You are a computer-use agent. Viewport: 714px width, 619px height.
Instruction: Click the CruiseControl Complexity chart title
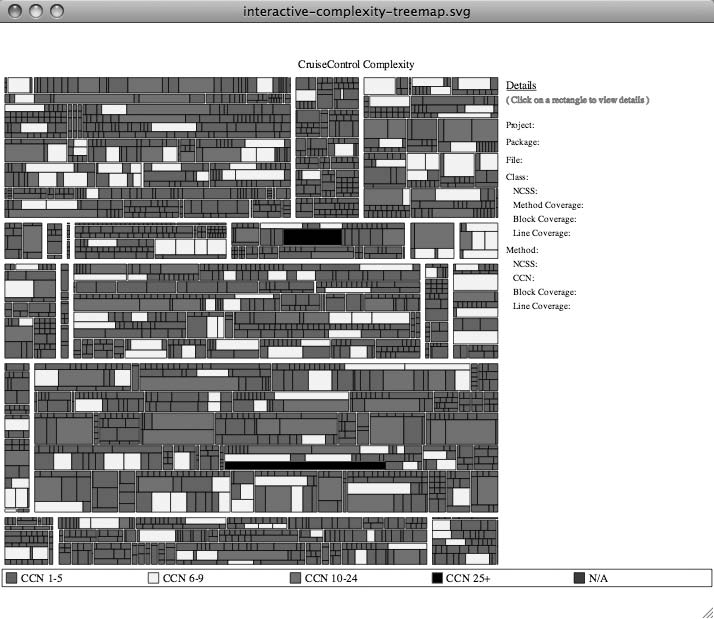coord(356,64)
